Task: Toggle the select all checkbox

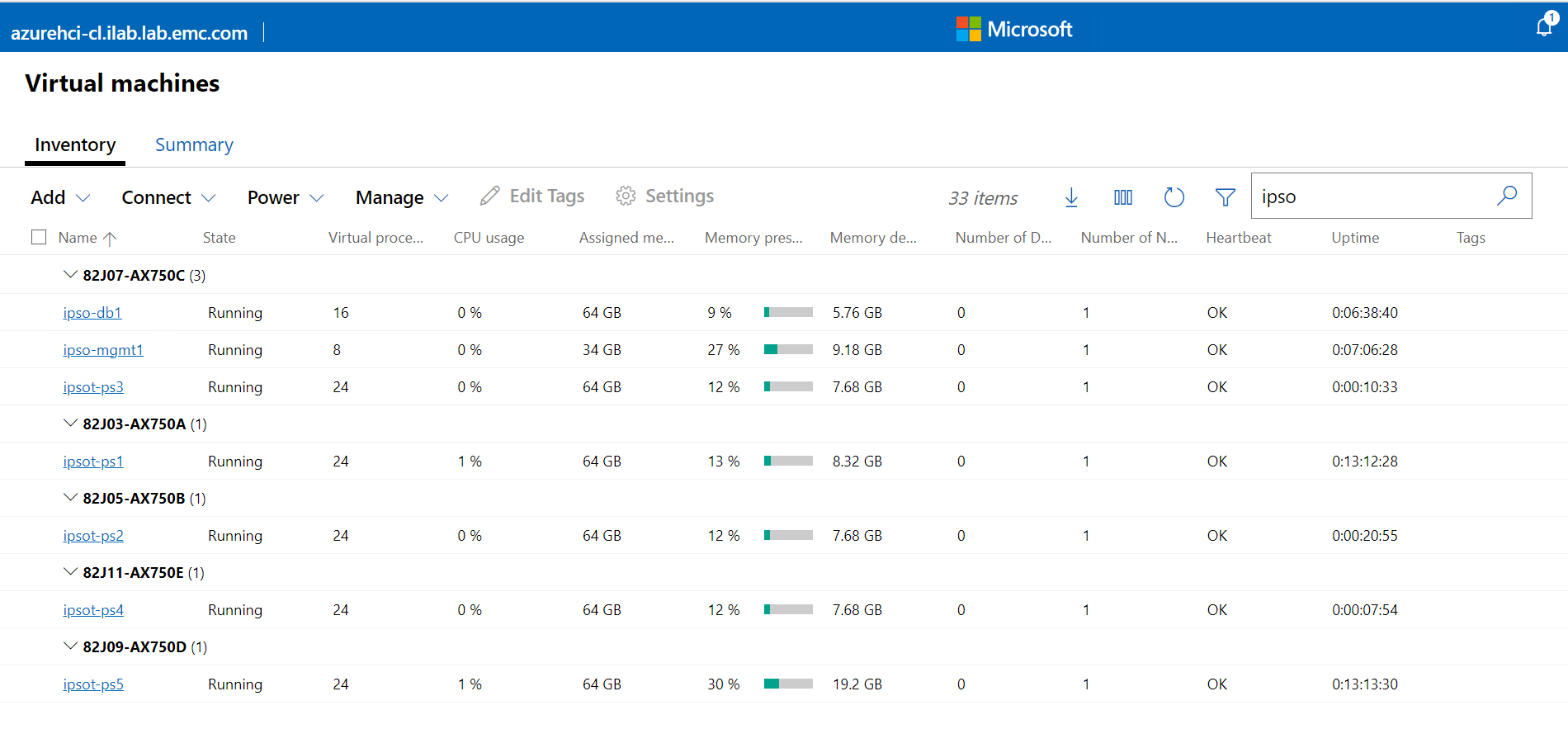Action: pos(39,237)
